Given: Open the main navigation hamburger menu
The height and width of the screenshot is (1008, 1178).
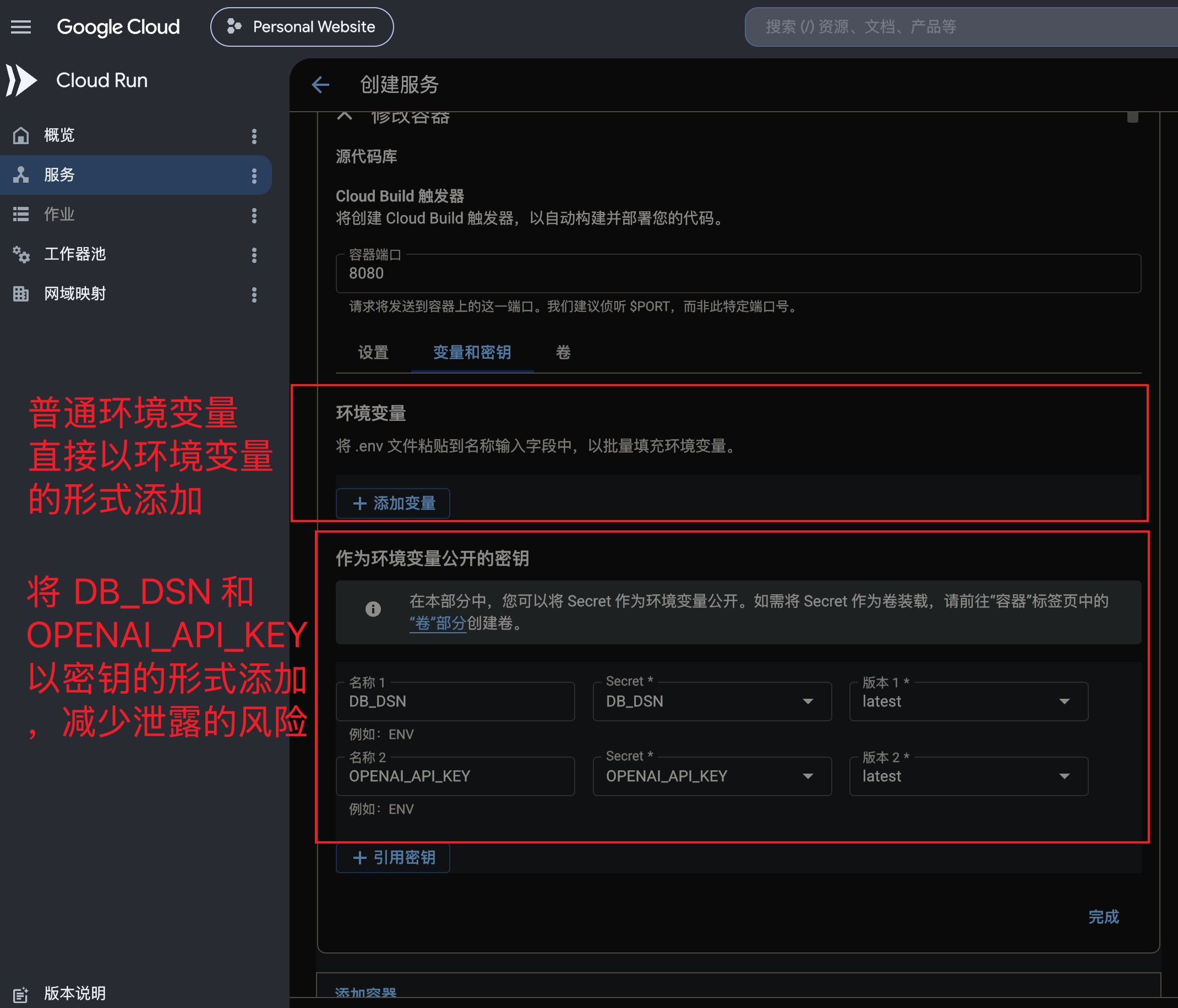Looking at the screenshot, I should point(21,27).
